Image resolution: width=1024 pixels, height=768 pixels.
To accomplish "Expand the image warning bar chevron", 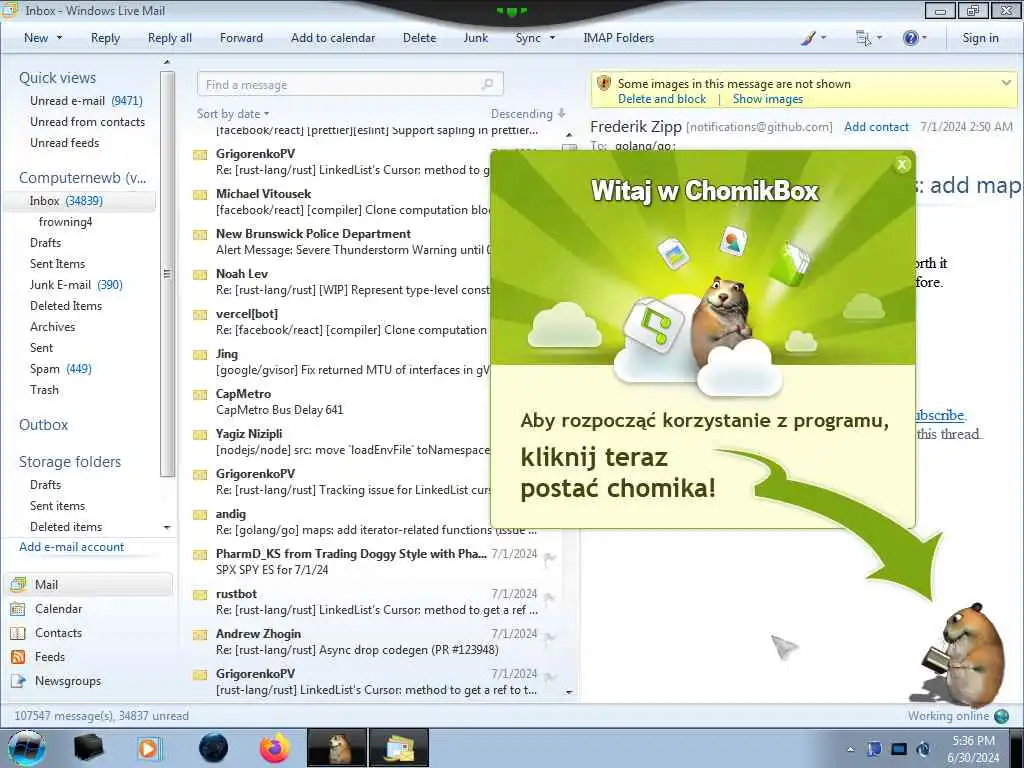I will [x=1006, y=83].
